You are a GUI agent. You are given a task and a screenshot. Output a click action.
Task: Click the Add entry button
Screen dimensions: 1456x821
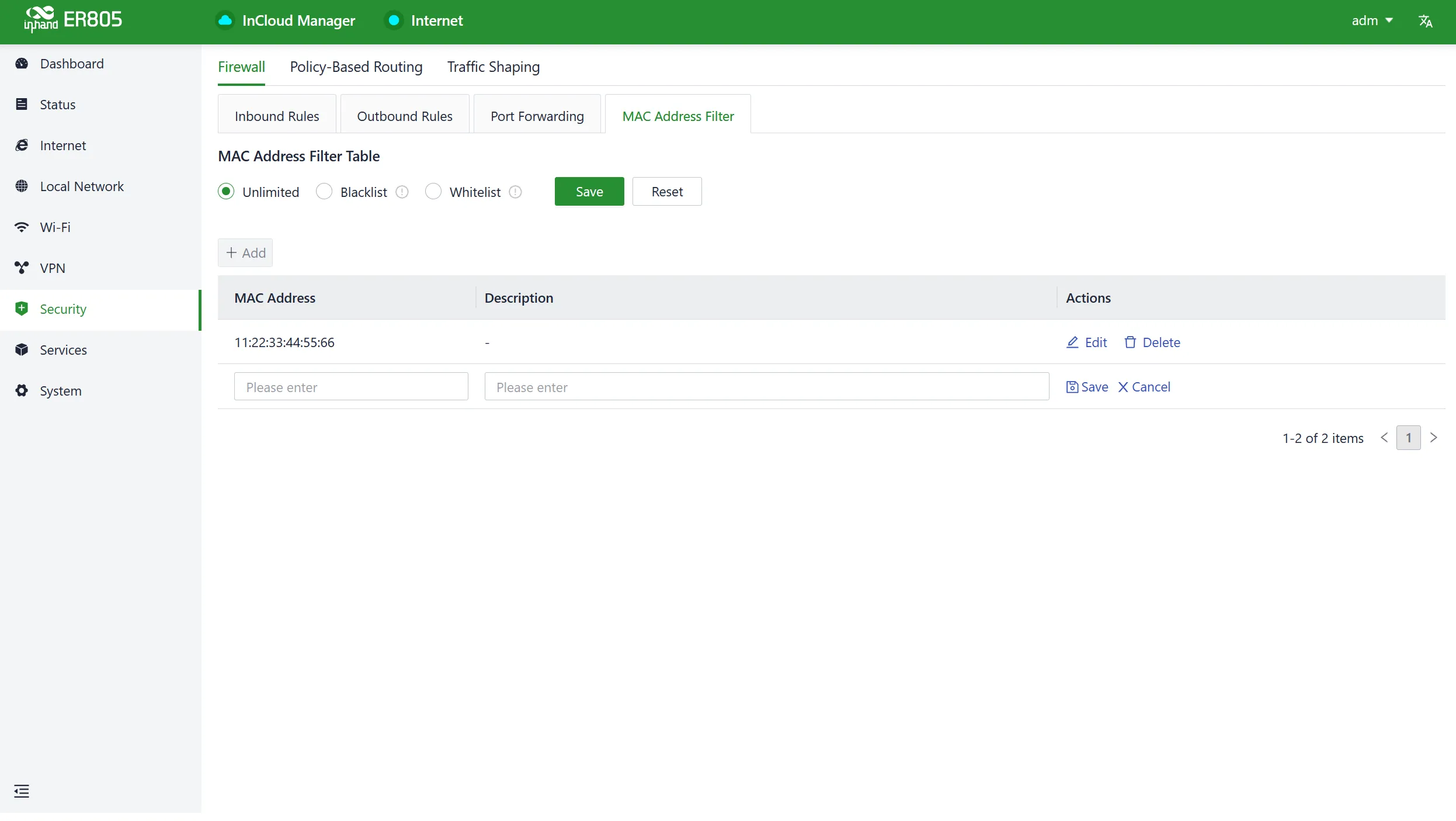[245, 253]
